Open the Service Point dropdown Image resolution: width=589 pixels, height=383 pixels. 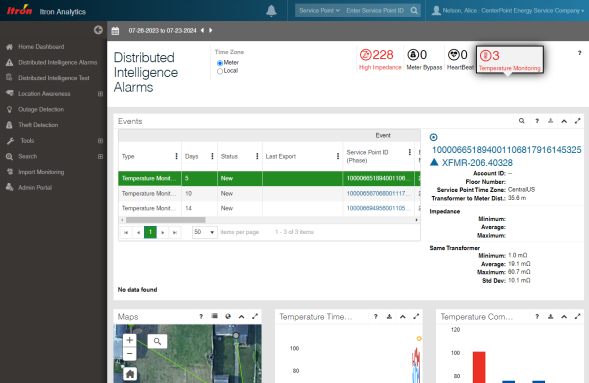319,11
